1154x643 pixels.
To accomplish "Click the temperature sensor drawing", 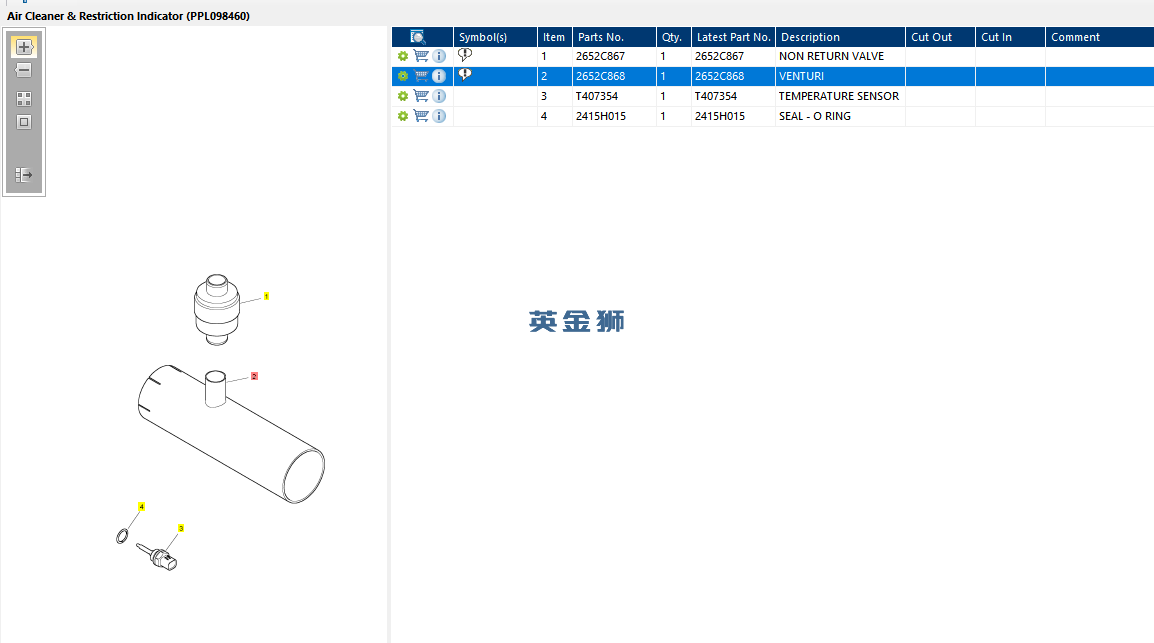I will coord(157,555).
